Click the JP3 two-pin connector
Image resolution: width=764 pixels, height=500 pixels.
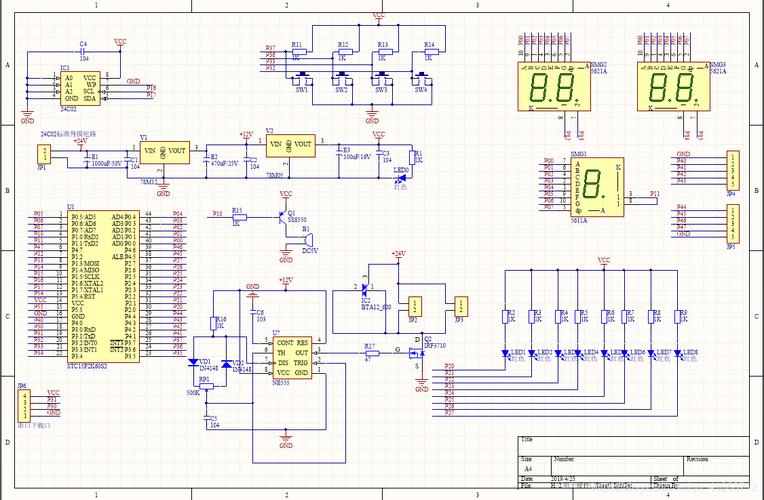coord(461,306)
